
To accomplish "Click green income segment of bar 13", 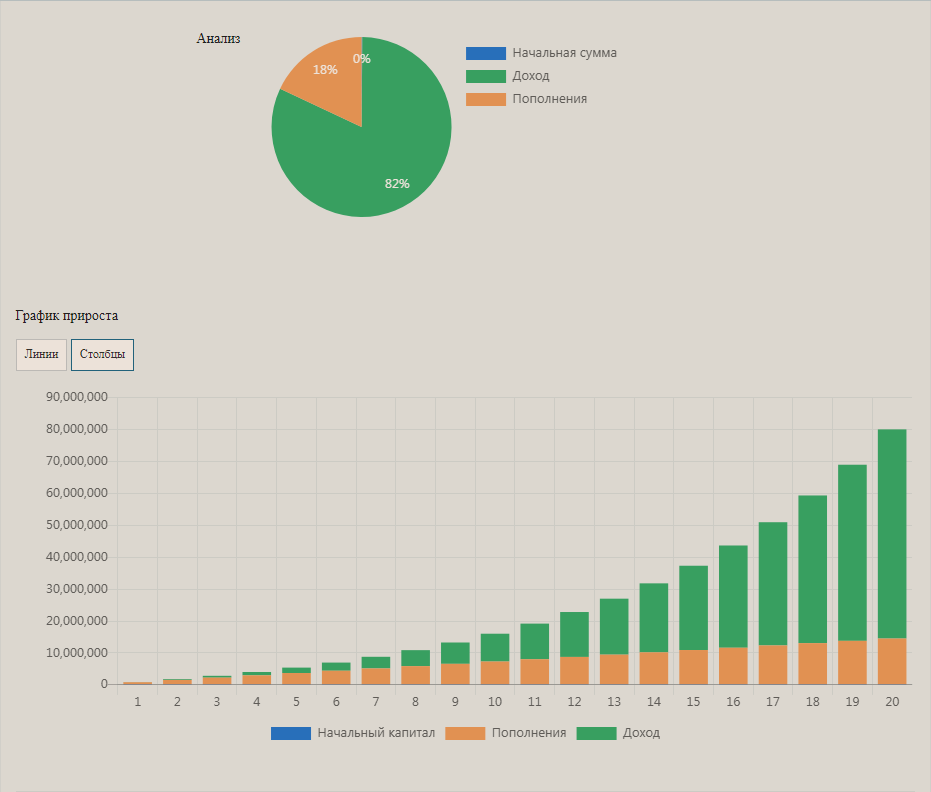I will click(614, 627).
